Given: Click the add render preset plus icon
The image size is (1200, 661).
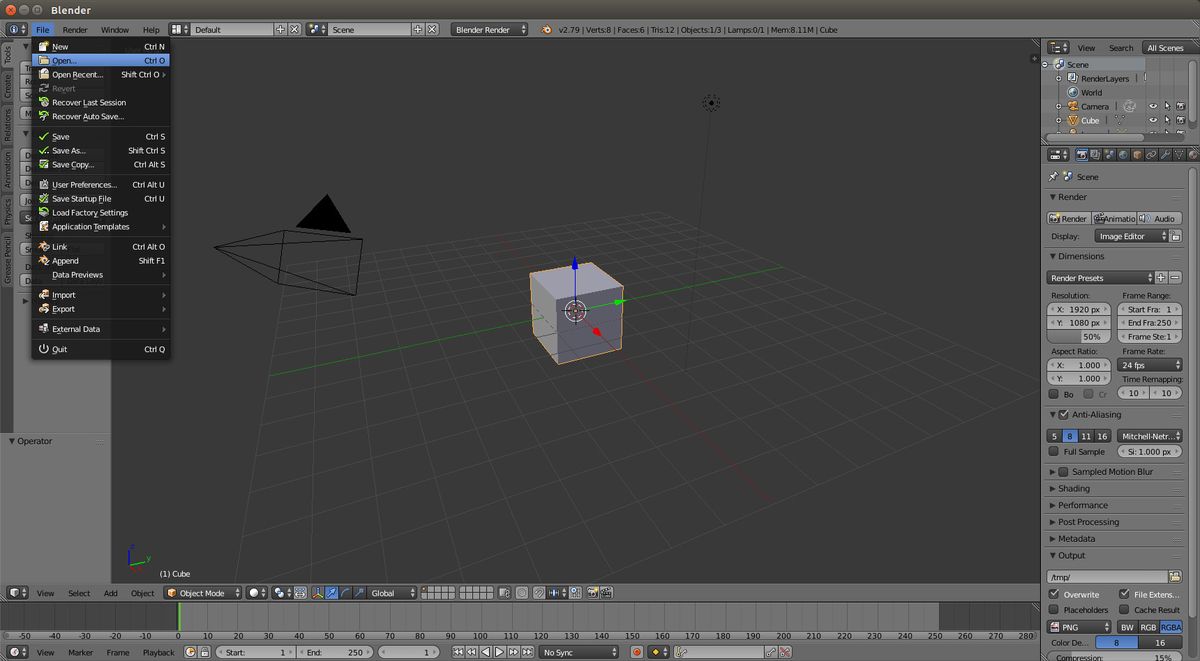Looking at the screenshot, I should coord(1161,278).
